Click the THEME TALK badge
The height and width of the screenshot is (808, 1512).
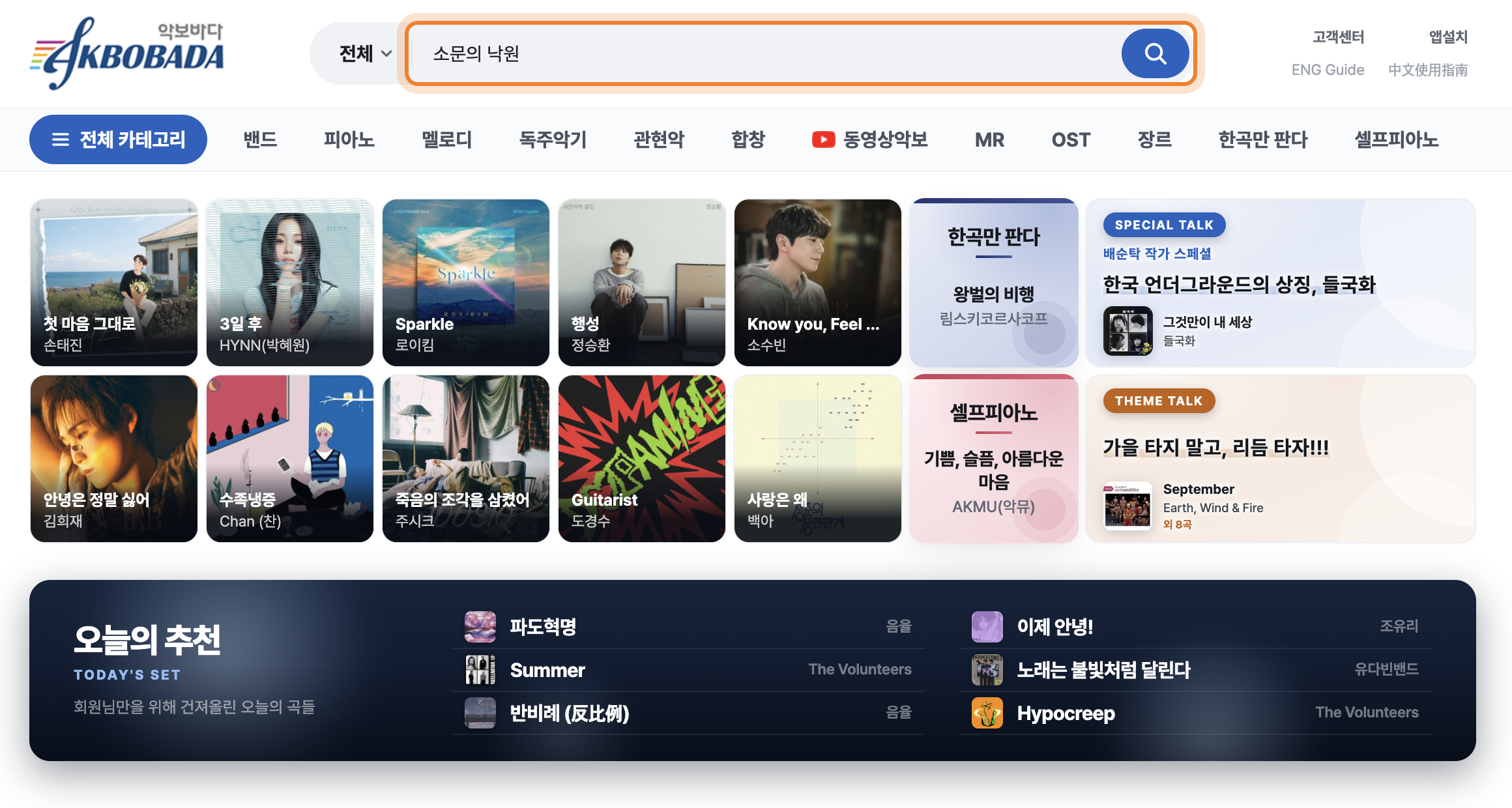1159,401
